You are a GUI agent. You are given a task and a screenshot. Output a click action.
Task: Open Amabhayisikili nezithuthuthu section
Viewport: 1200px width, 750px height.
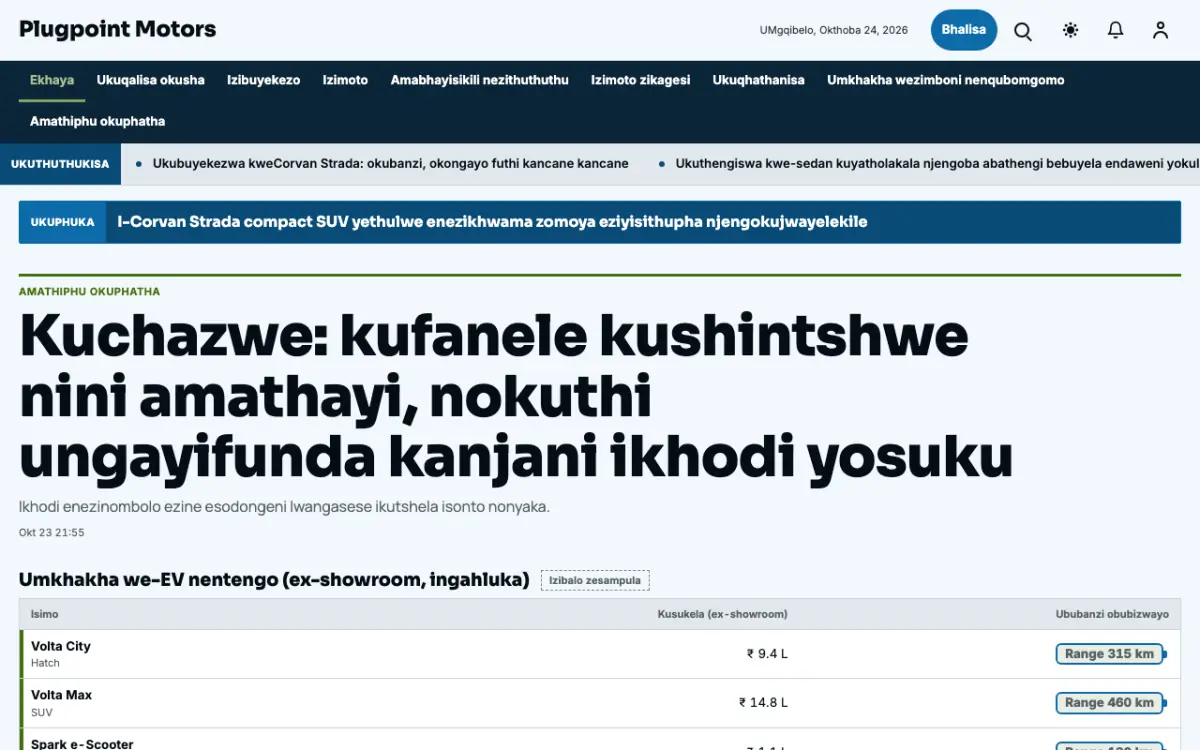[480, 80]
